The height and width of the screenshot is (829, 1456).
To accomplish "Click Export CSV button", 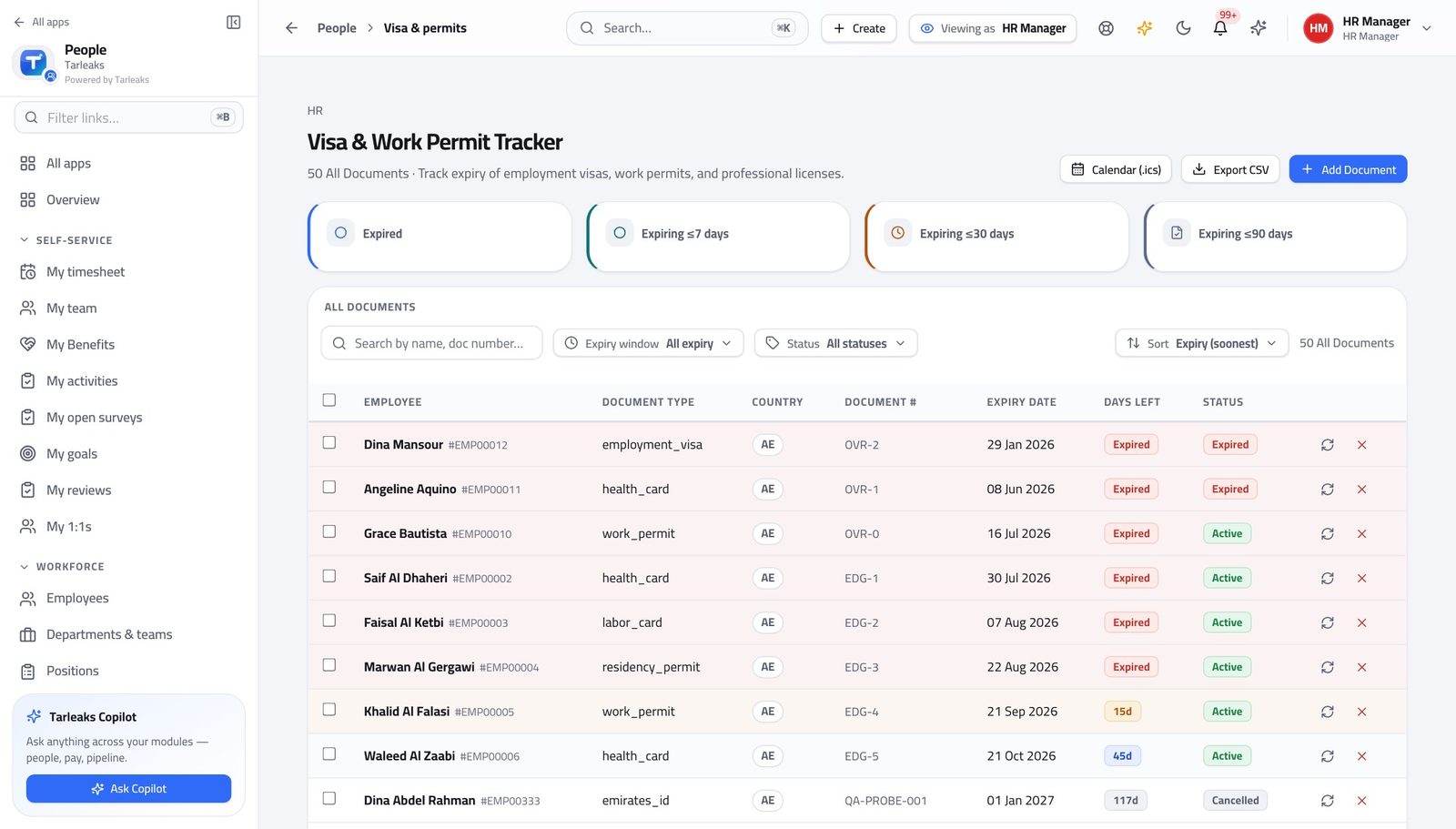I will click(1230, 169).
